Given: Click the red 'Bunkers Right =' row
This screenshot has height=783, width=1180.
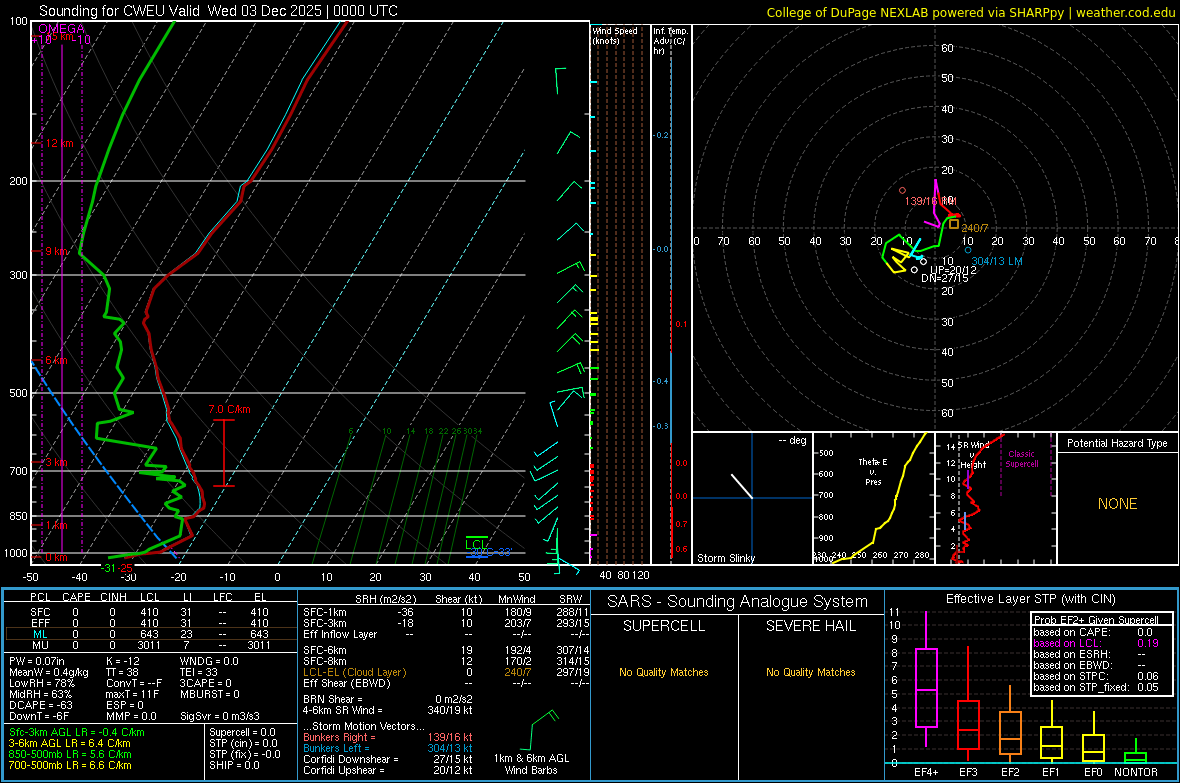Looking at the screenshot, I should point(388,737).
